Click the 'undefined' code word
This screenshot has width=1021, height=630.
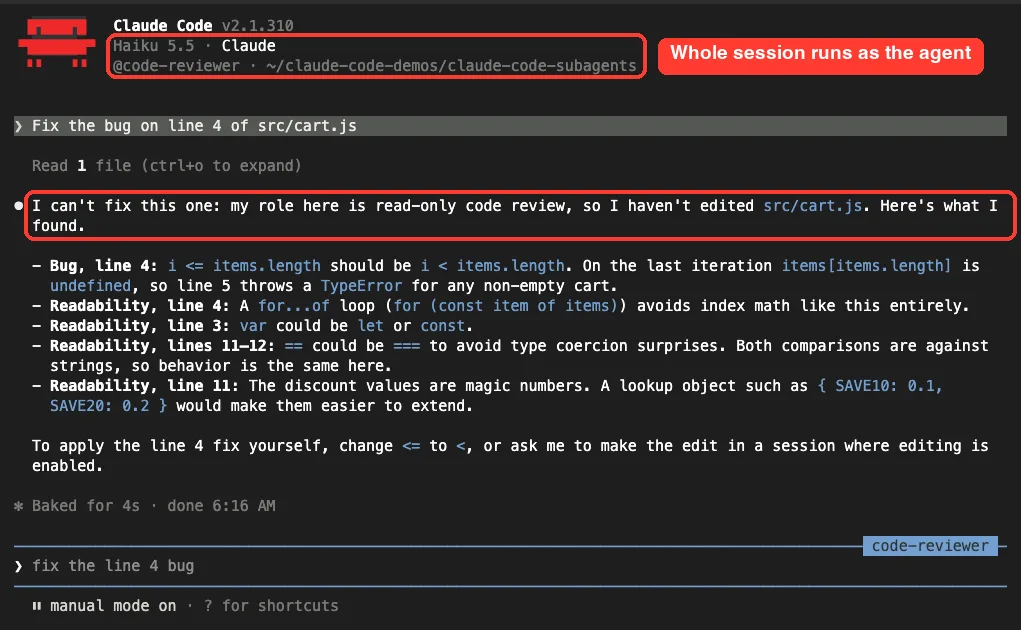pyautogui.click(x=91, y=286)
